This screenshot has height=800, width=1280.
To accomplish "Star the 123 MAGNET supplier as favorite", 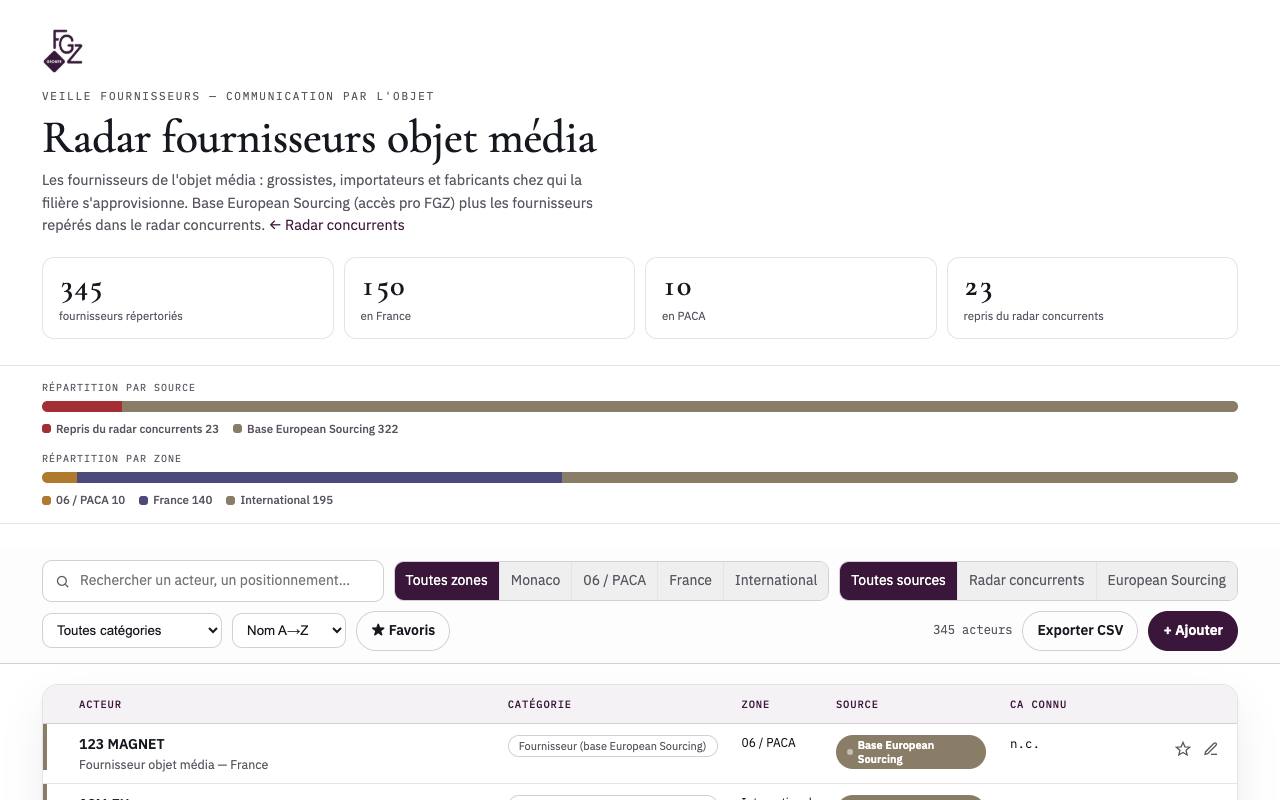I will tap(1183, 749).
